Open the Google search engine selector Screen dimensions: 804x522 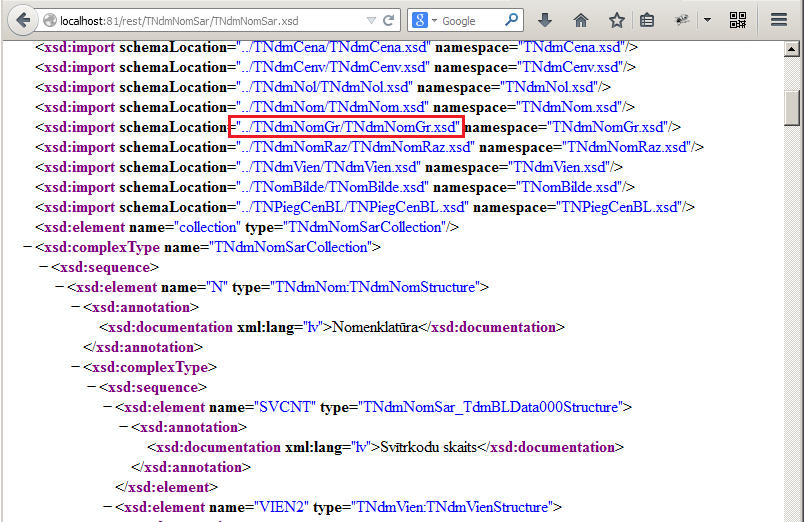tap(423, 20)
